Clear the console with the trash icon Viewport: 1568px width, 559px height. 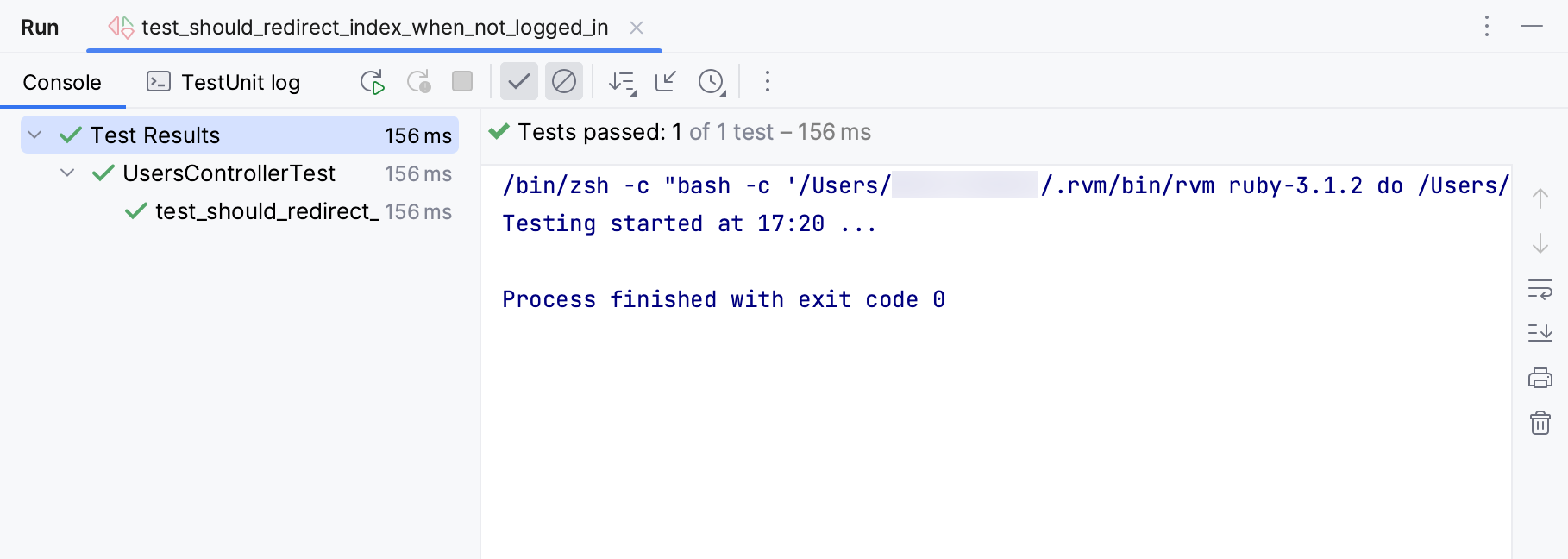[1540, 423]
